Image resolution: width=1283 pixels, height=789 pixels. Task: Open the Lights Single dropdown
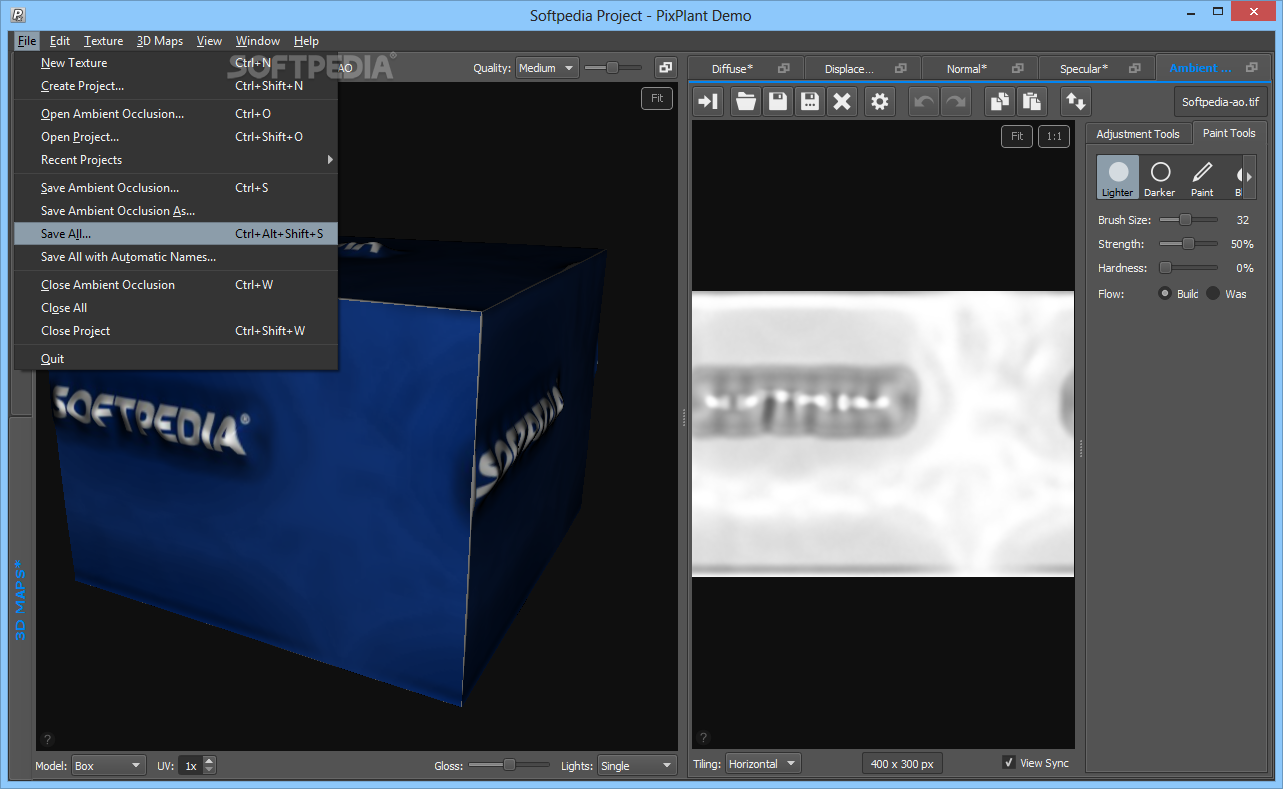[x=637, y=766]
